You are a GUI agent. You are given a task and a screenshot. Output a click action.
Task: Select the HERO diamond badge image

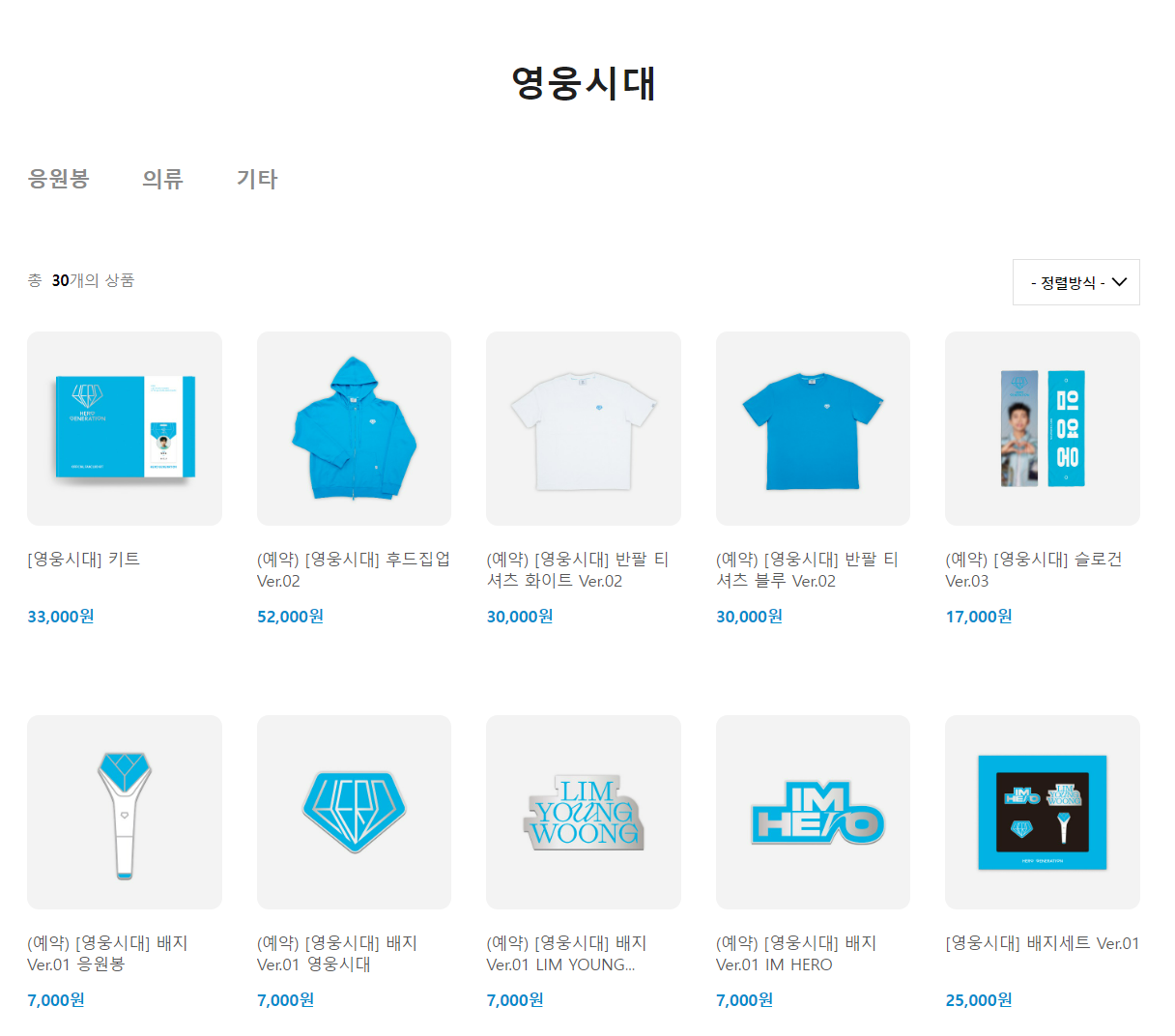pyautogui.click(x=354, y=813)
